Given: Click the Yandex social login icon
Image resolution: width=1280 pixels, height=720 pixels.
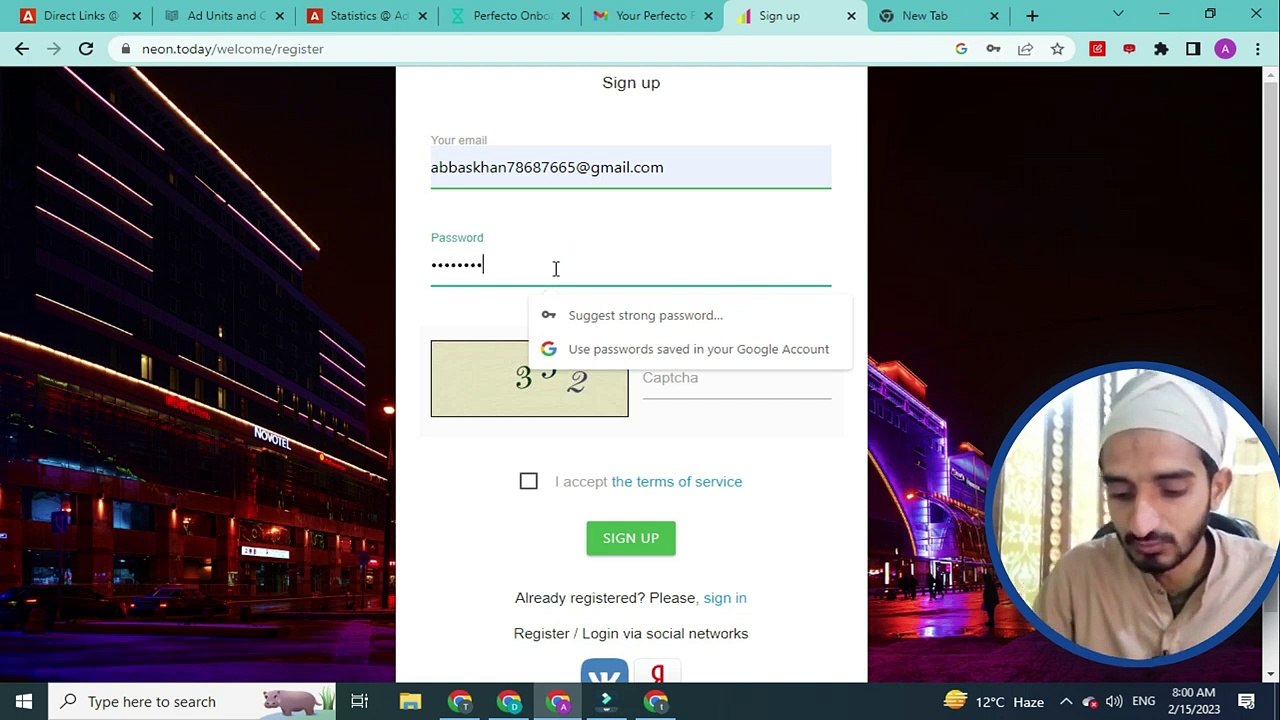Looking at the screenshot, I should click(x=657, y=672).
